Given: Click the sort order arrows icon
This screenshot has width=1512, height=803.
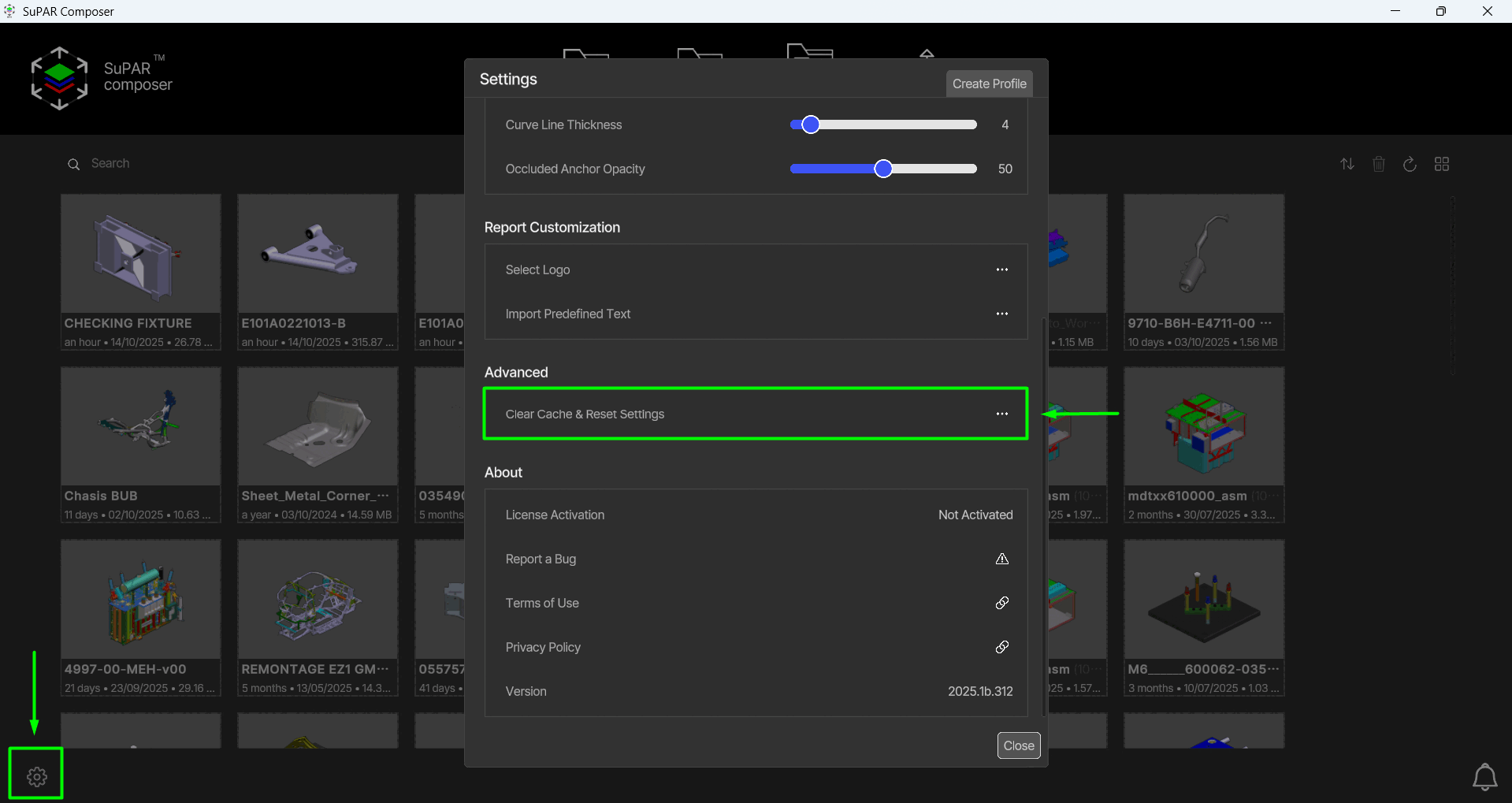Looking at the screenshot, I should pyautogui.click(x=1347, y=164).
